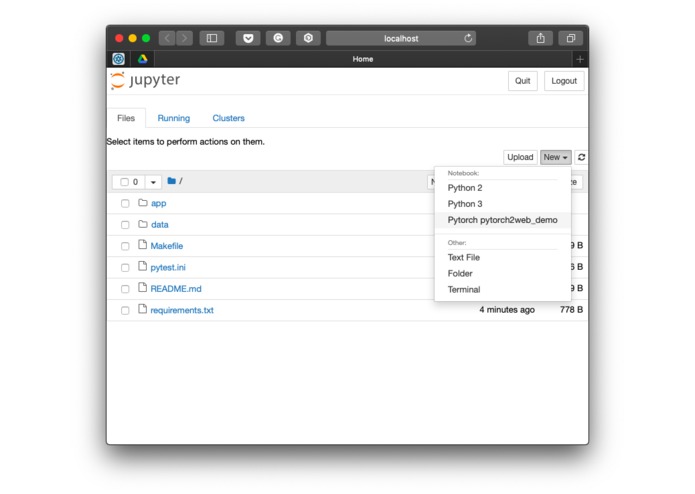Open the pinned blue atom tab
Screen dimensions: 695x494
[x=118, y=59]
